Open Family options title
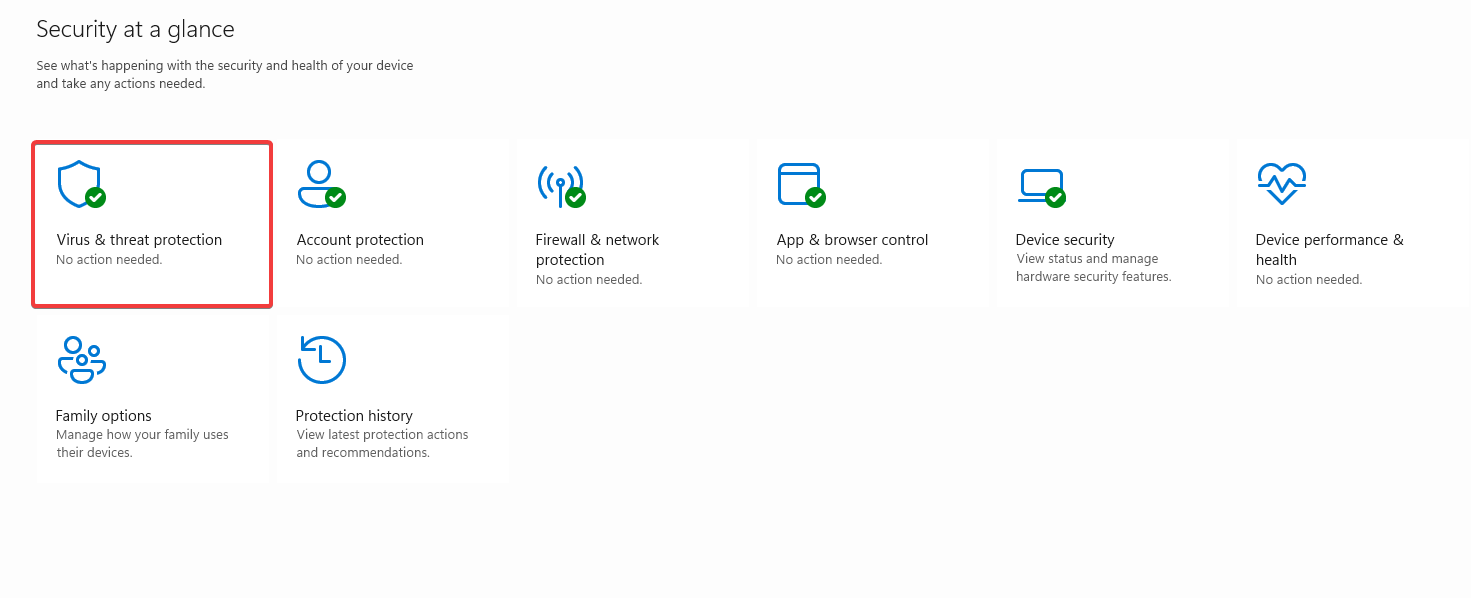Viewport: 1471px width, 598px height. [x=104, y=416]
